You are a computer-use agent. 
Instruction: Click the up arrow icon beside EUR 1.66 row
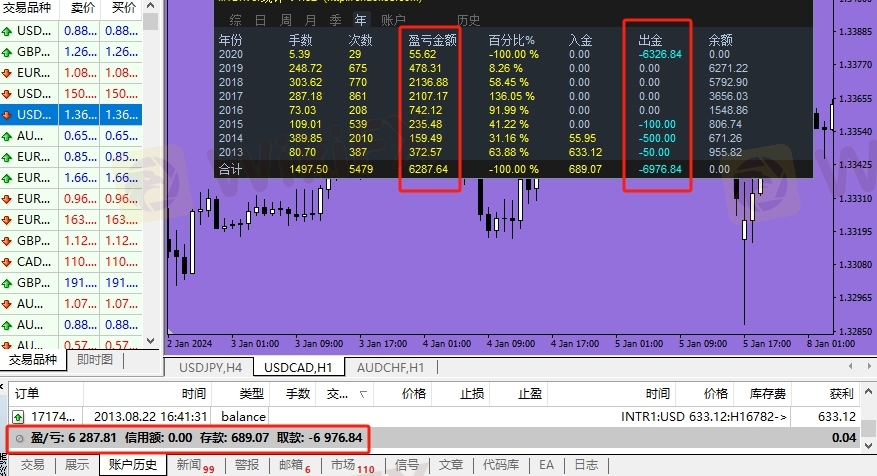coord(7,178)
